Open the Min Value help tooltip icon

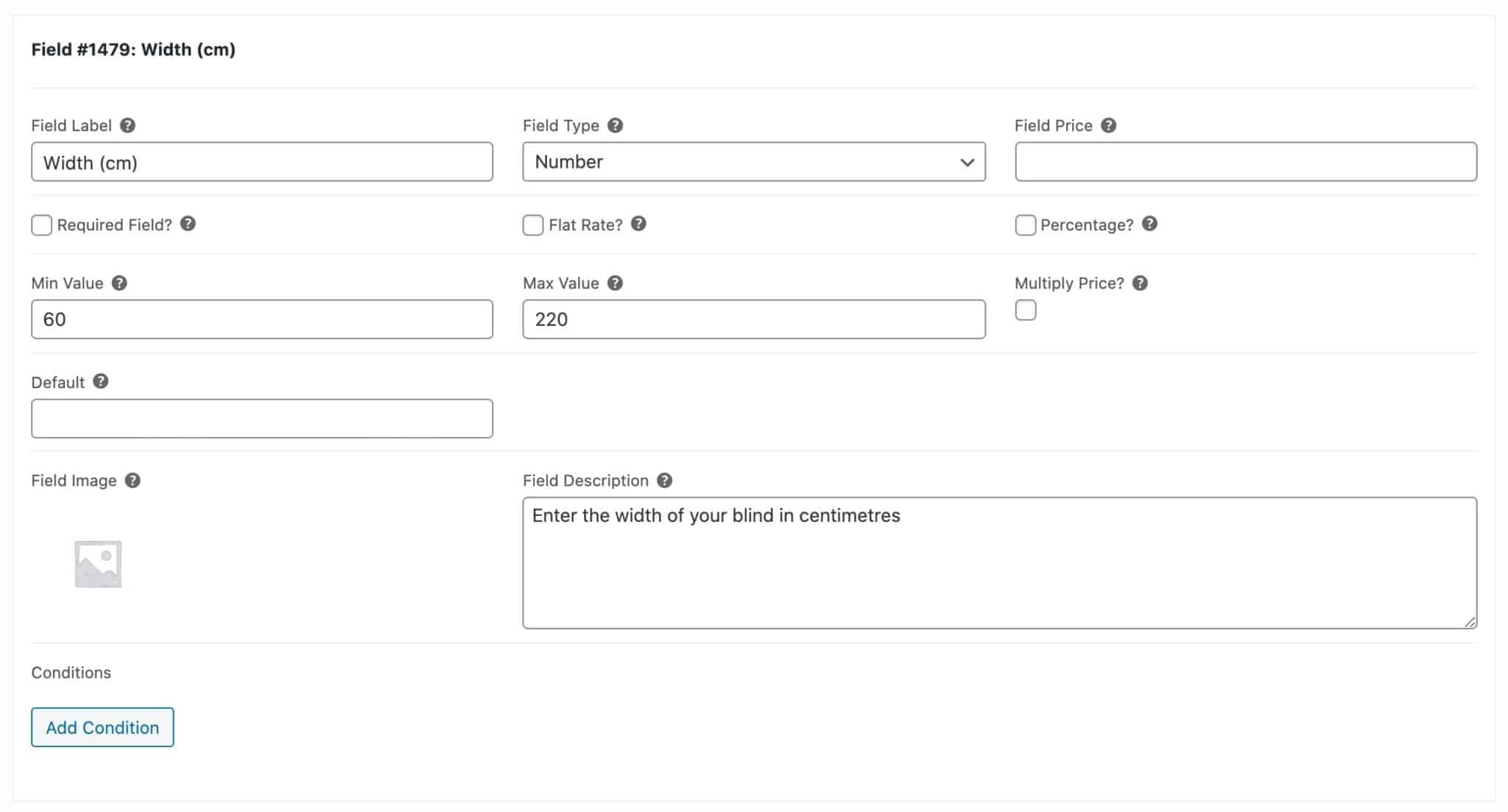[120, 283]
